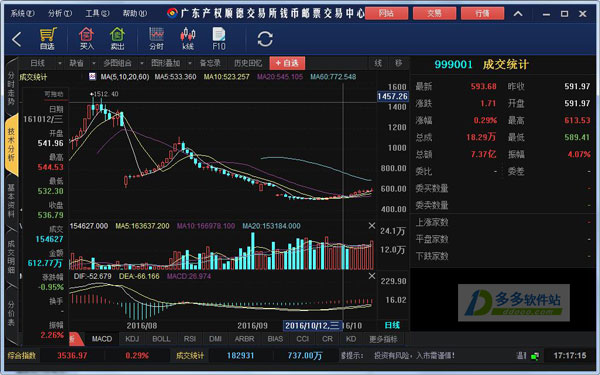The image size is (600, 375).
Task: Click the red 交易 button
Action: 434,13
